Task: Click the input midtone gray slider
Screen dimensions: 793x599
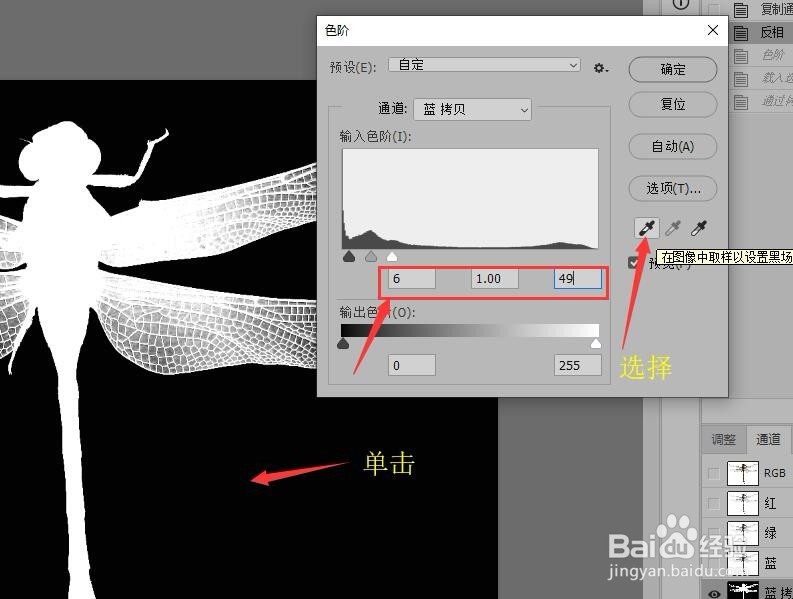Action: click(371, 256)
